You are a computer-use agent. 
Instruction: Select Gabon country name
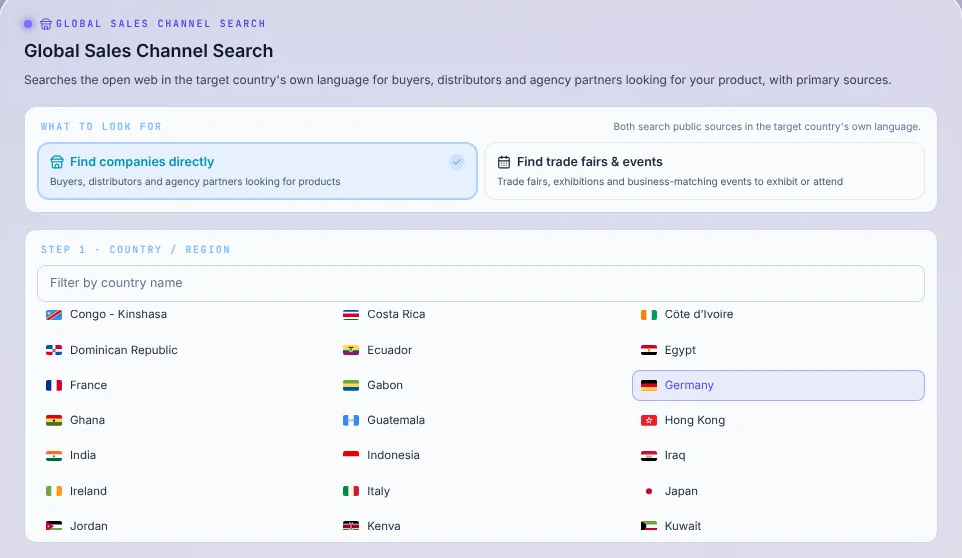(385, 385)
